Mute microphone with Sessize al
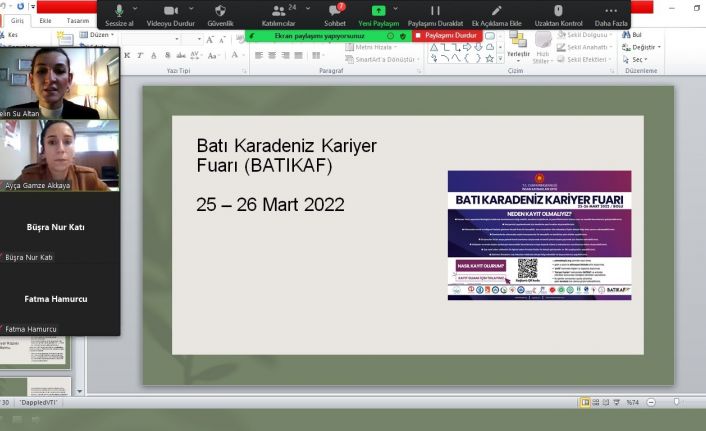 coord(119,14)
